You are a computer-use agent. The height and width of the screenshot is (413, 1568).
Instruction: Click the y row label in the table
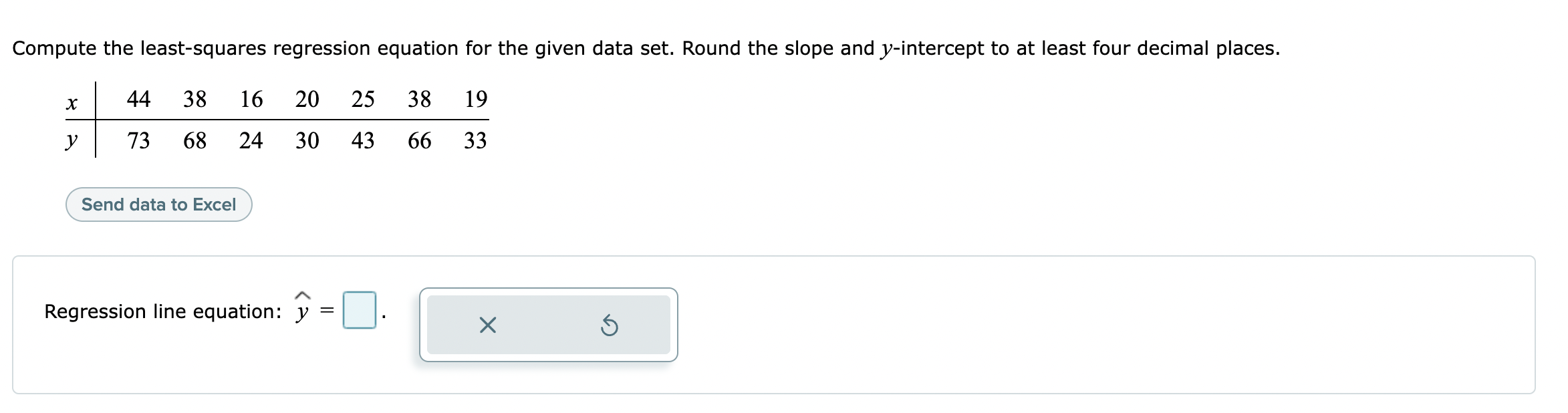click(72, 140)
